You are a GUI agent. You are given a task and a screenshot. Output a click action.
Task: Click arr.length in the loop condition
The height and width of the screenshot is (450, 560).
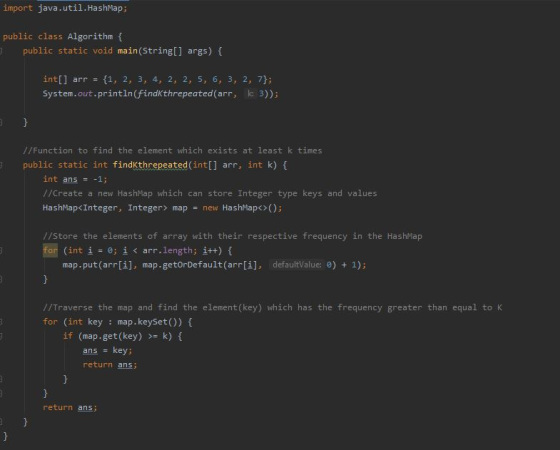pos(167,251)
